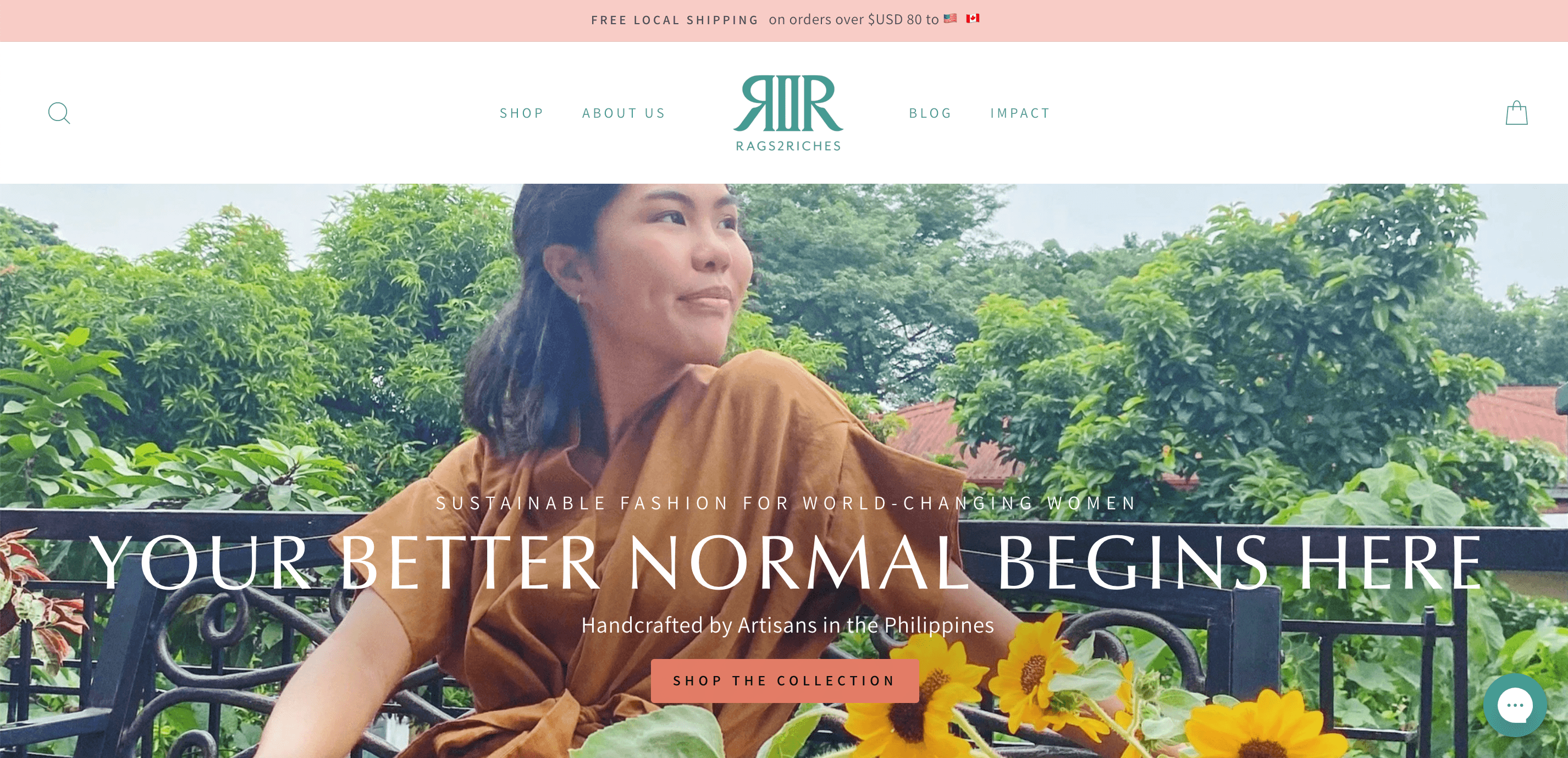Click the Canada flag icon
Image resolution: width=1568 pixels, height=758 pixels.
[x=973, y=19]
